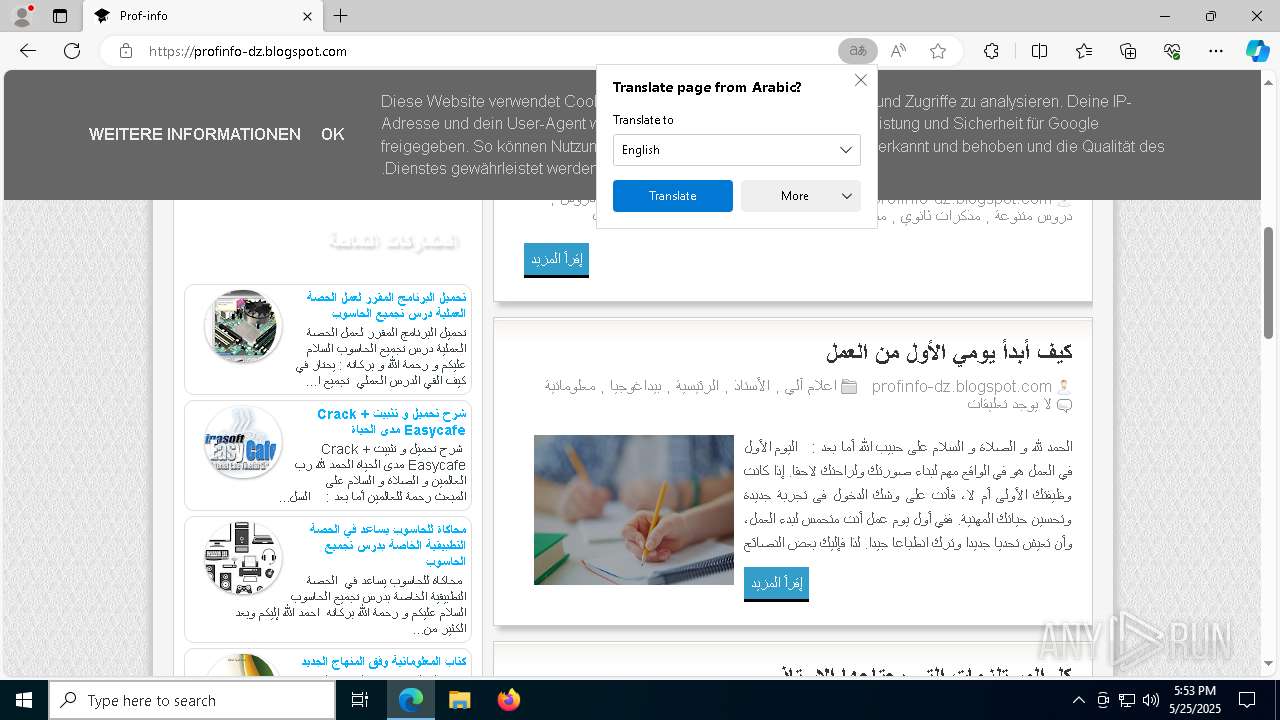Open File Explorer from the taskbar
The width and height of the screenshot is (1280, 720).
coord(459,700)
